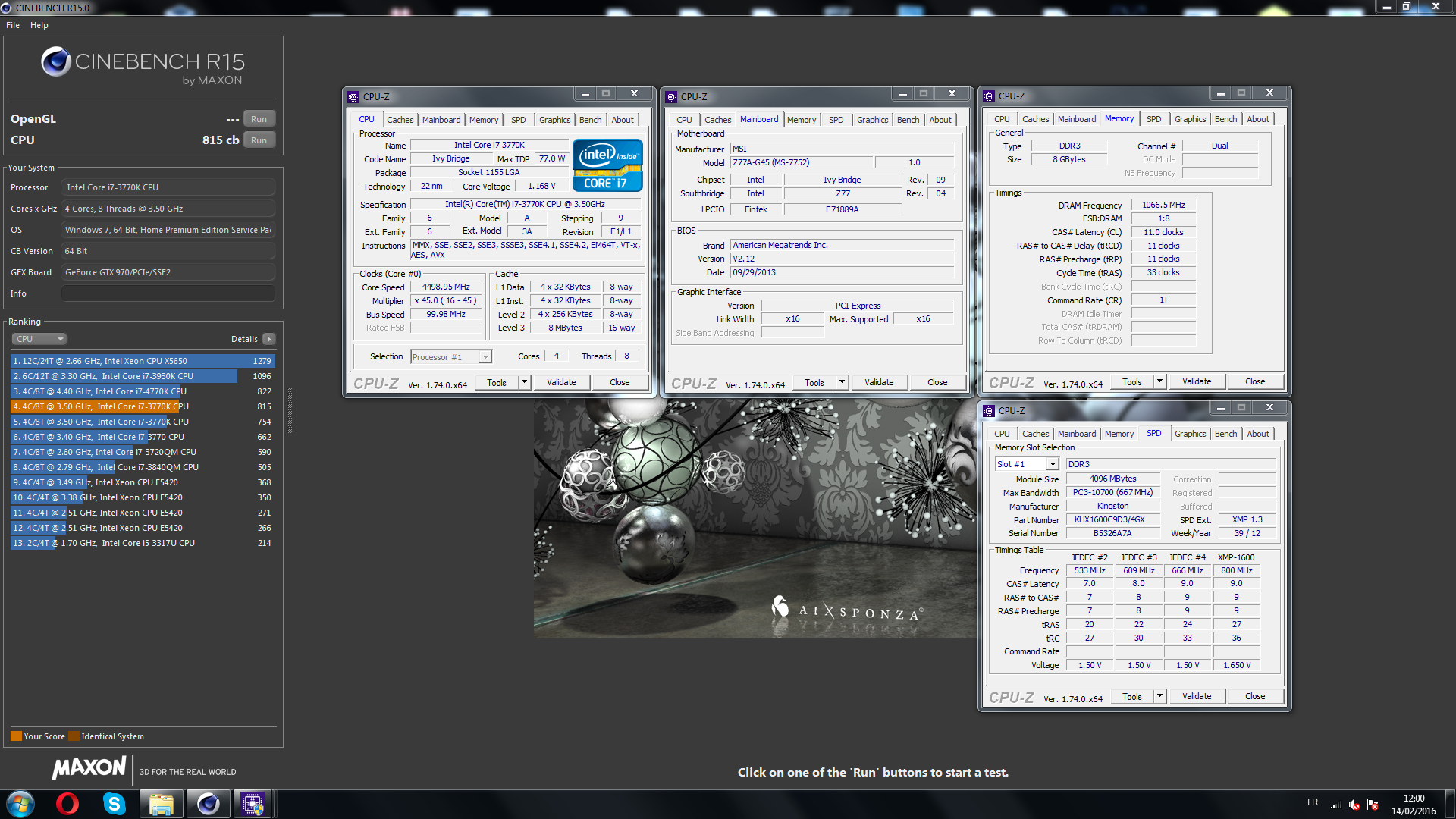Click the volume speaker tray icon

click(x=1354, y=805)
